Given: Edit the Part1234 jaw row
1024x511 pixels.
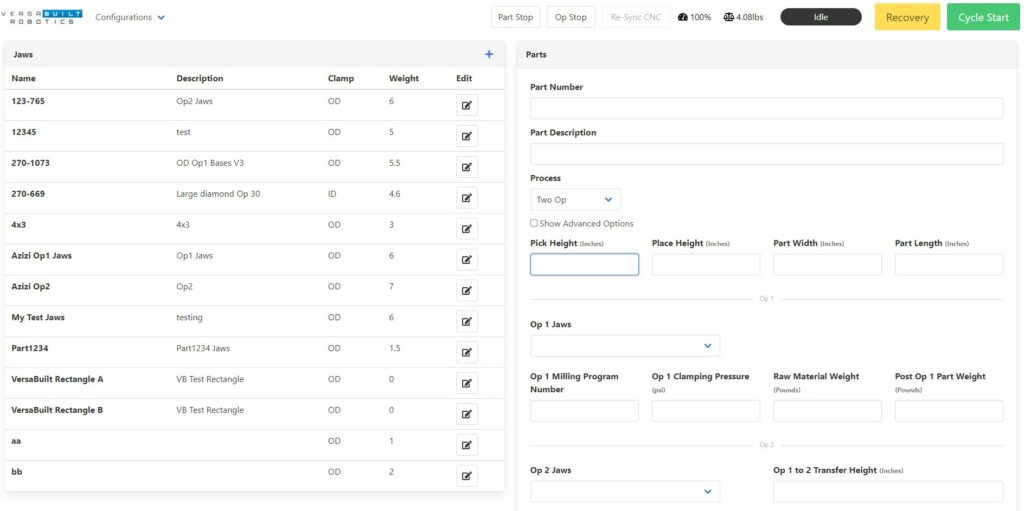Looking at the screenshot, I should click(467, 352).
